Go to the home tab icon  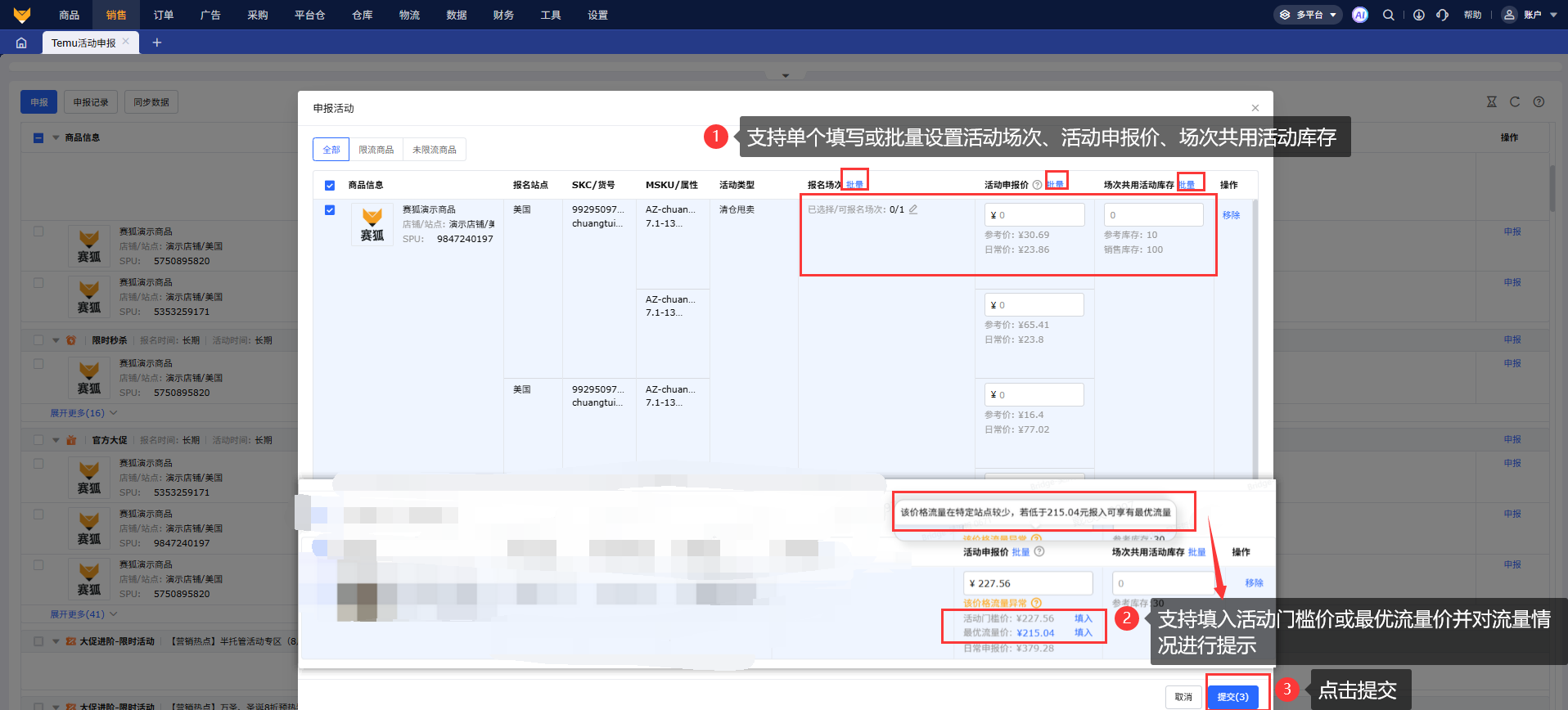click(x=21, y=43)
